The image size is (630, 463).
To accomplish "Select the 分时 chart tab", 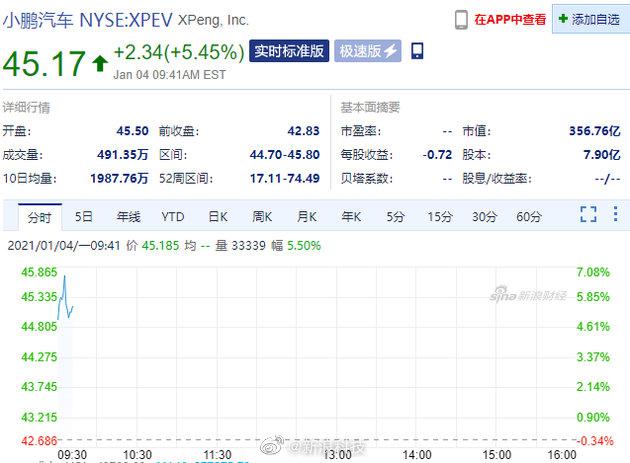I will click(40, 217).
